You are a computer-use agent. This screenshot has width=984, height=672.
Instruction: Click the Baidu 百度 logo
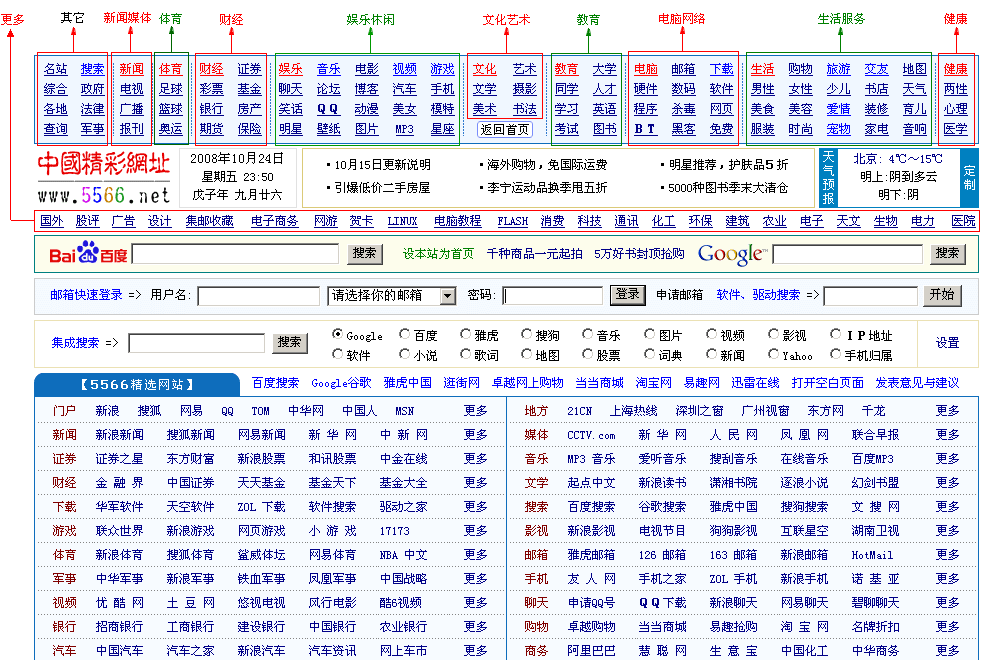88,253
